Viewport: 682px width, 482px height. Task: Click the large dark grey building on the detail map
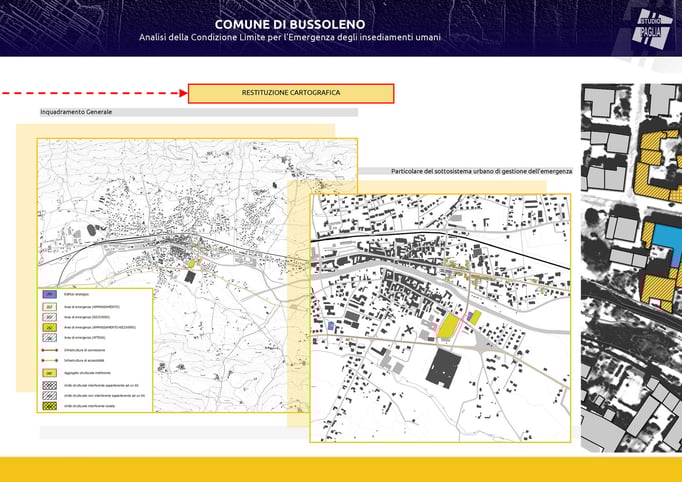point(444,369)
